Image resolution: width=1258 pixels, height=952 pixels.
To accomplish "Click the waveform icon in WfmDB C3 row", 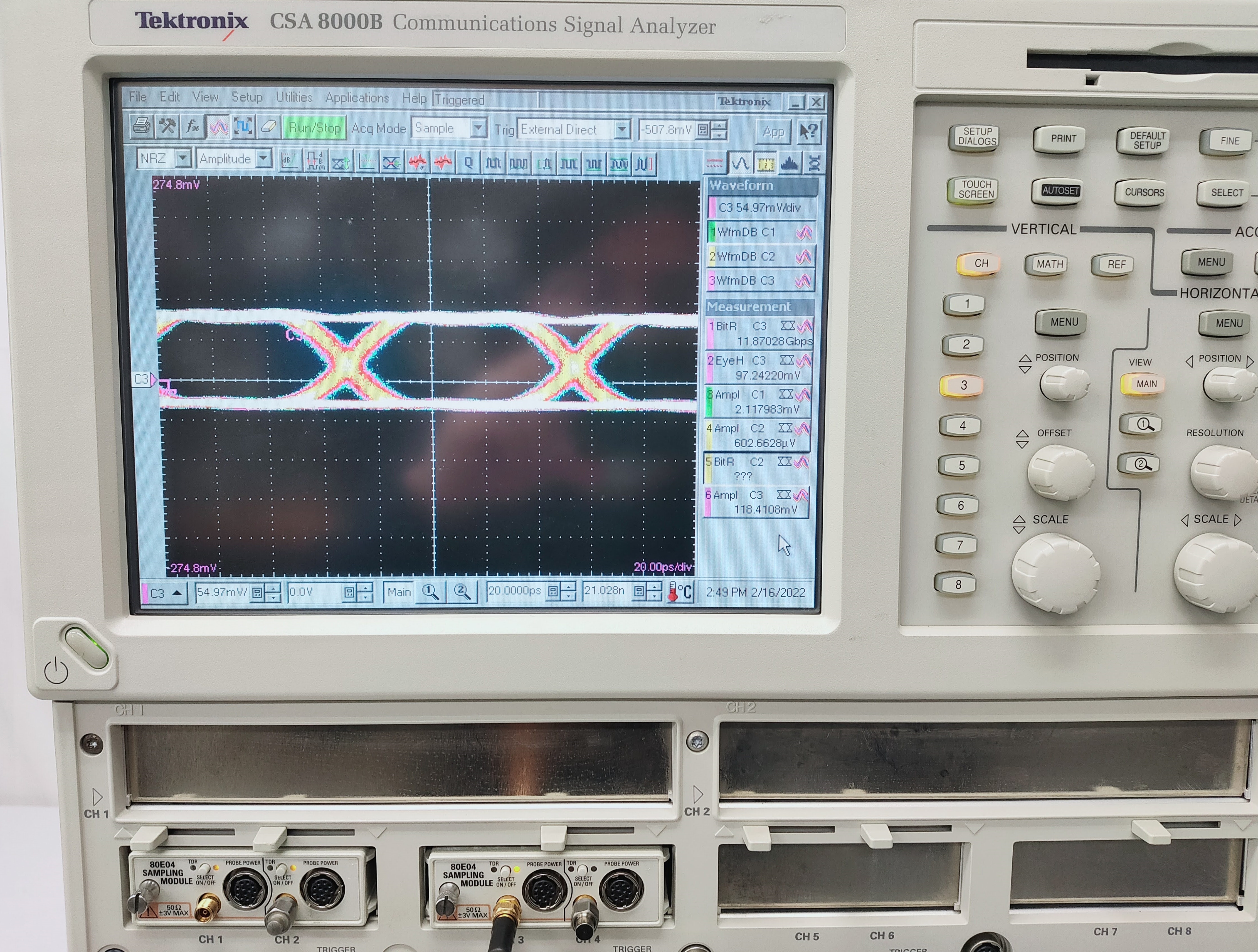I will click(x=803, y=280).
